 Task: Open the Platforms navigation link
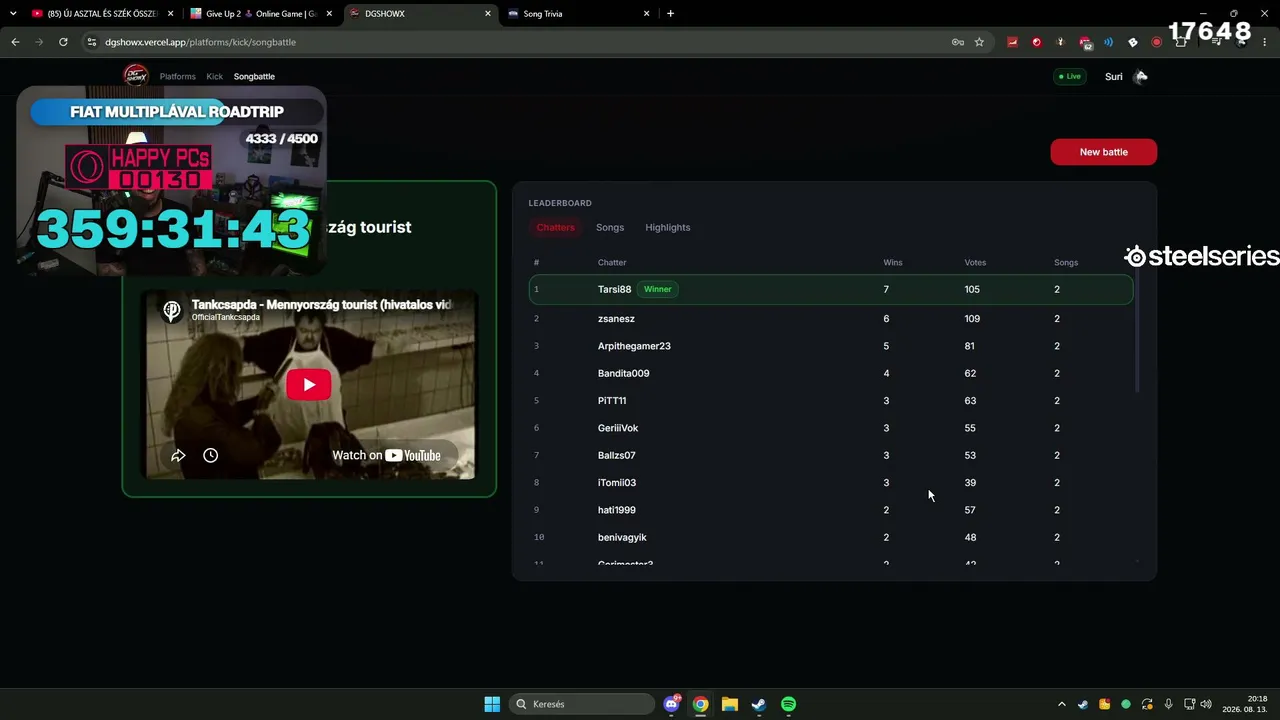click(x=178, y=76)
